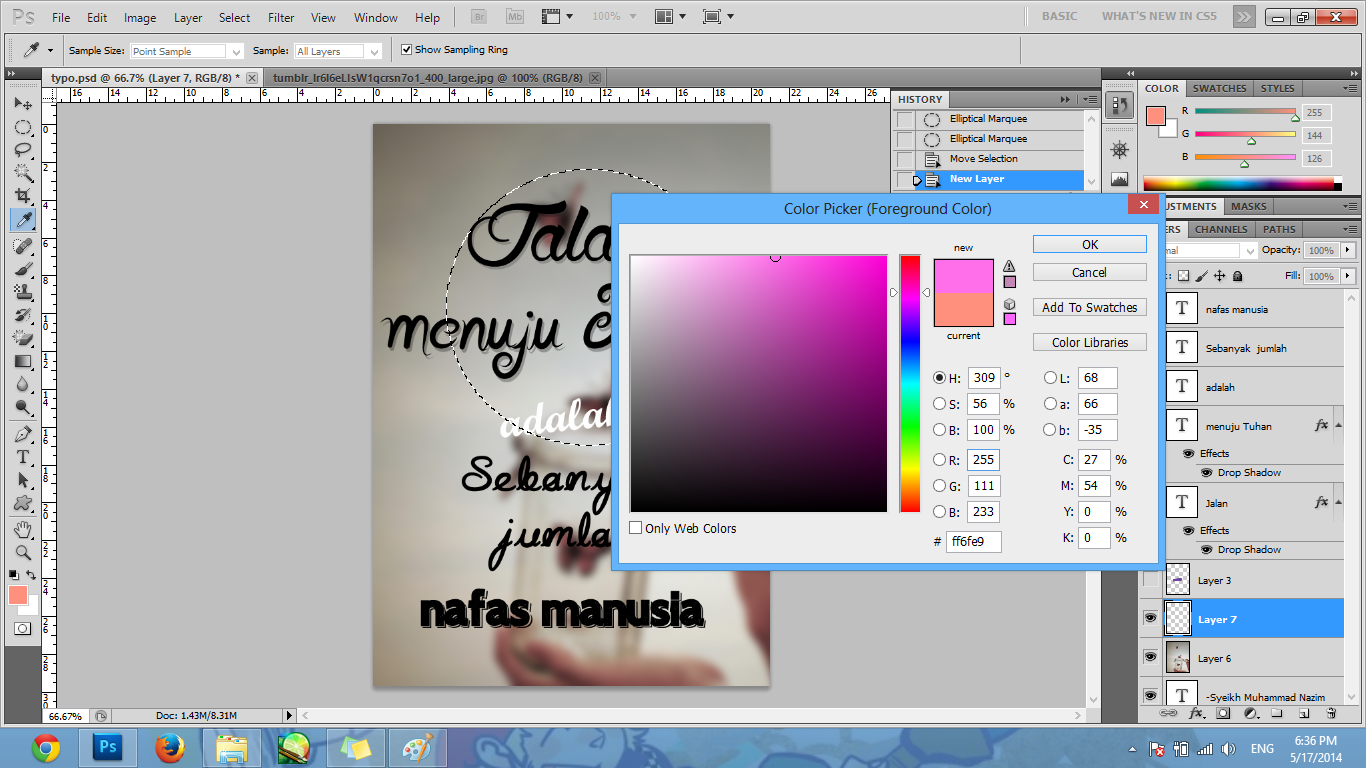
Task: Open the Filter menu
Action: 282,18
